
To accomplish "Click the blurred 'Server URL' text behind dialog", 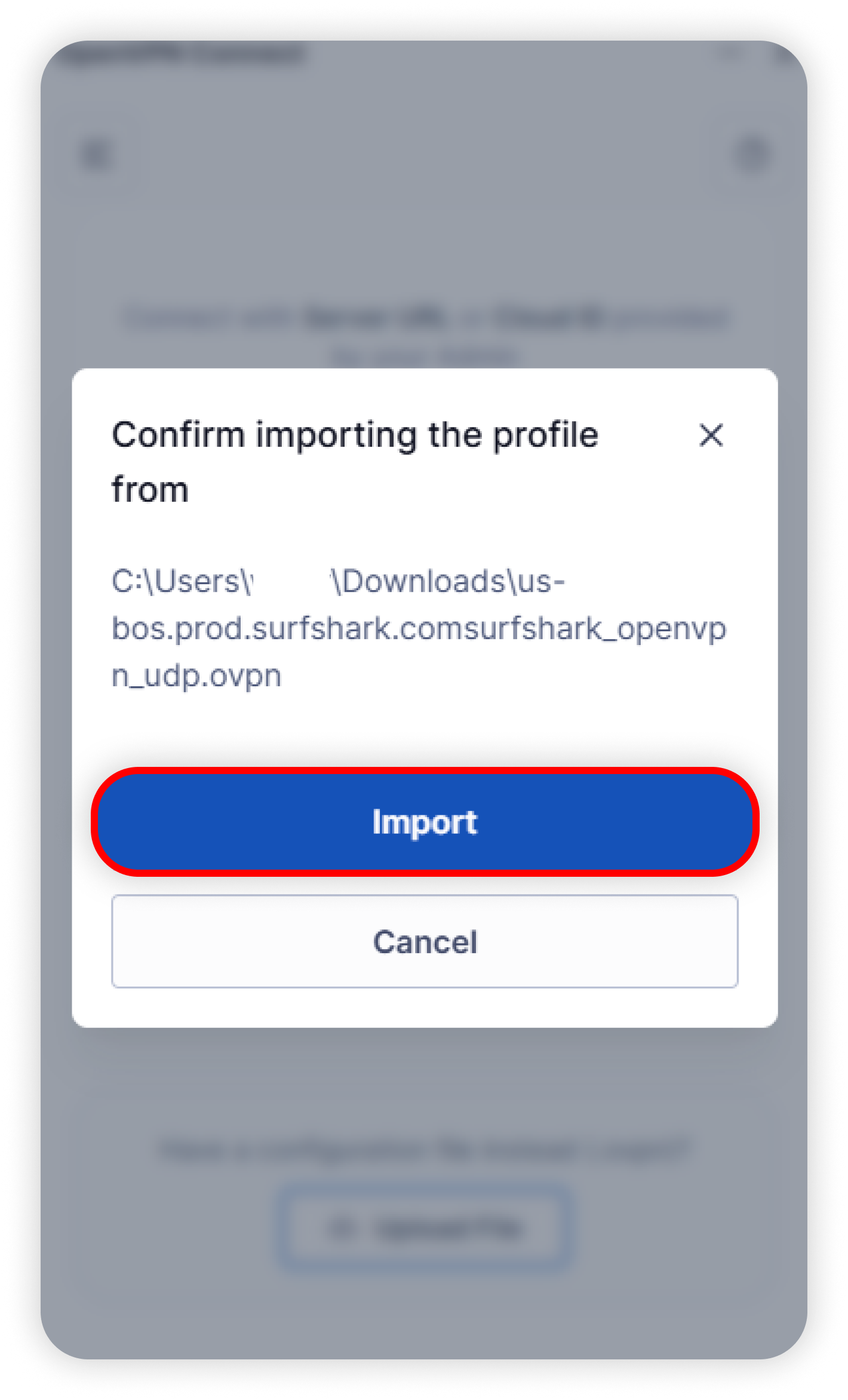I will coord(376,318).
